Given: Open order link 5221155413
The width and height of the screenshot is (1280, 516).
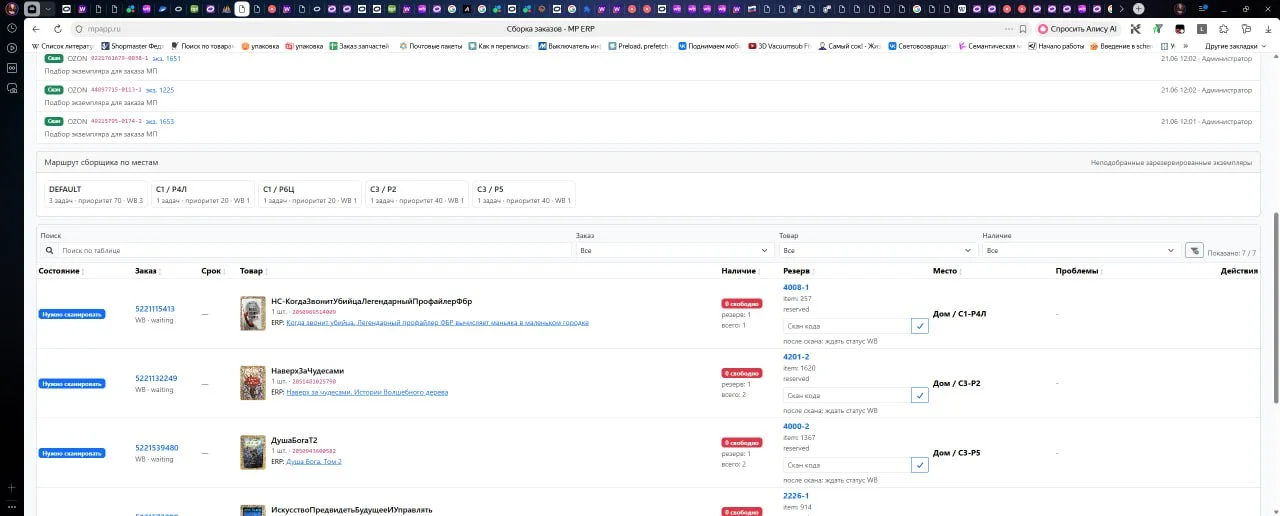Looking at the screenshot, I should [155, 309].
